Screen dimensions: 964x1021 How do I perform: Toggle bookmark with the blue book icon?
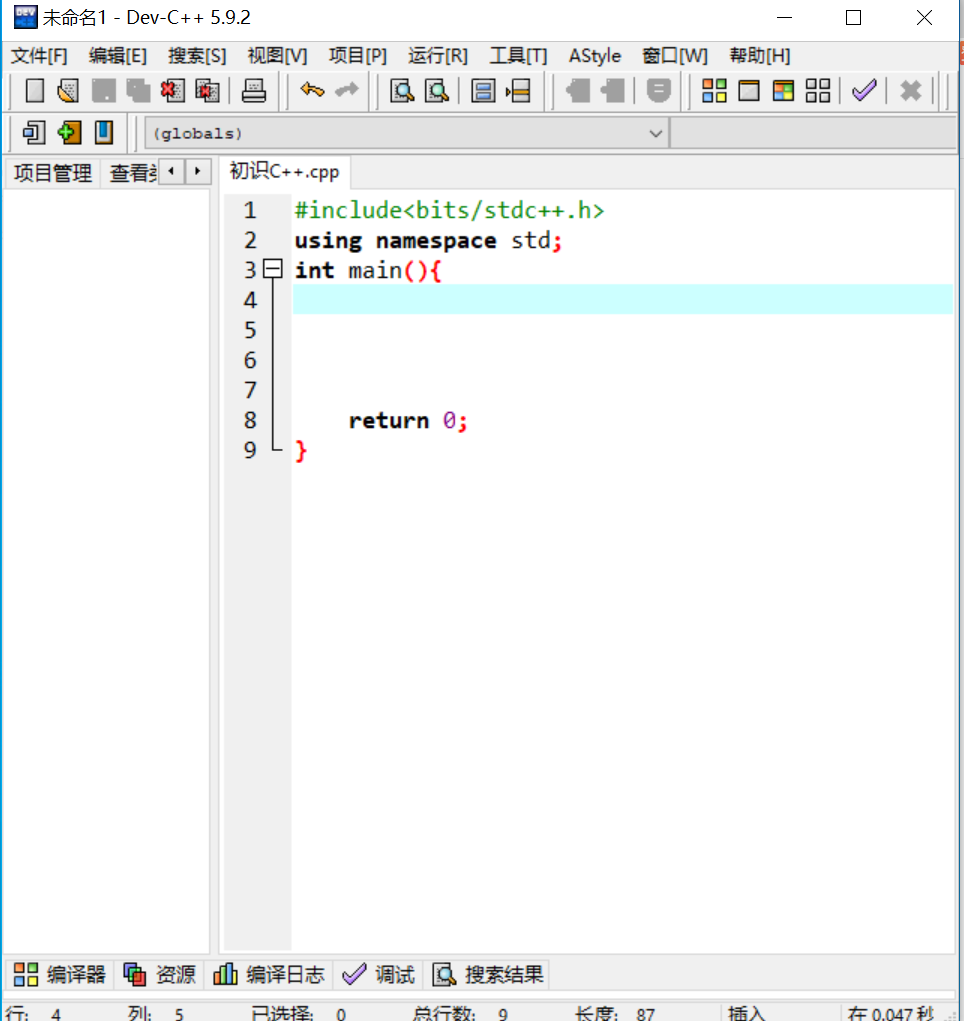(104, 133)
